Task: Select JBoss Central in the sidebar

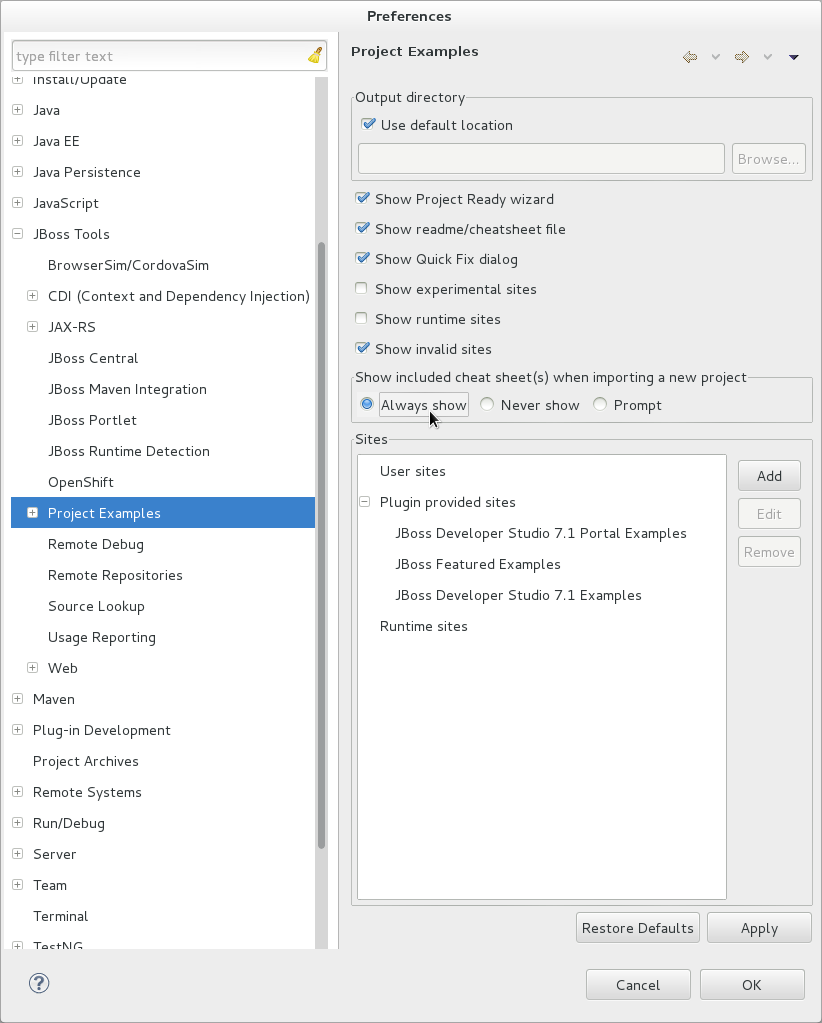Action: (x=93, y=358)
